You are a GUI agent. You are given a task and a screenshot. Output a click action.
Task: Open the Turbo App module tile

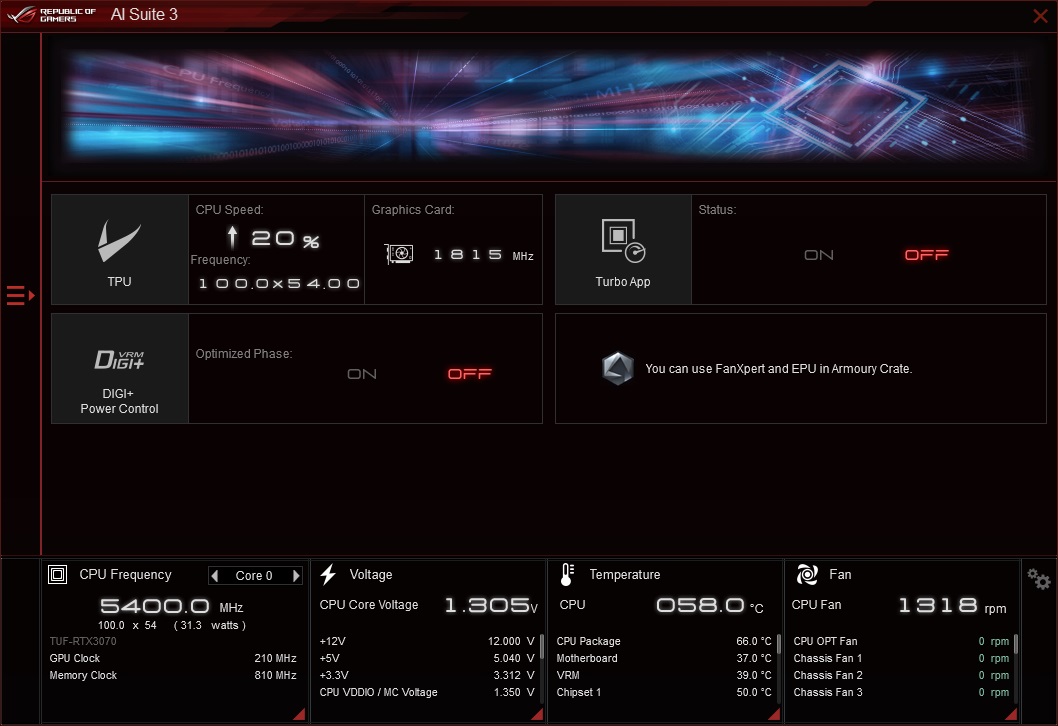[623, 250]
